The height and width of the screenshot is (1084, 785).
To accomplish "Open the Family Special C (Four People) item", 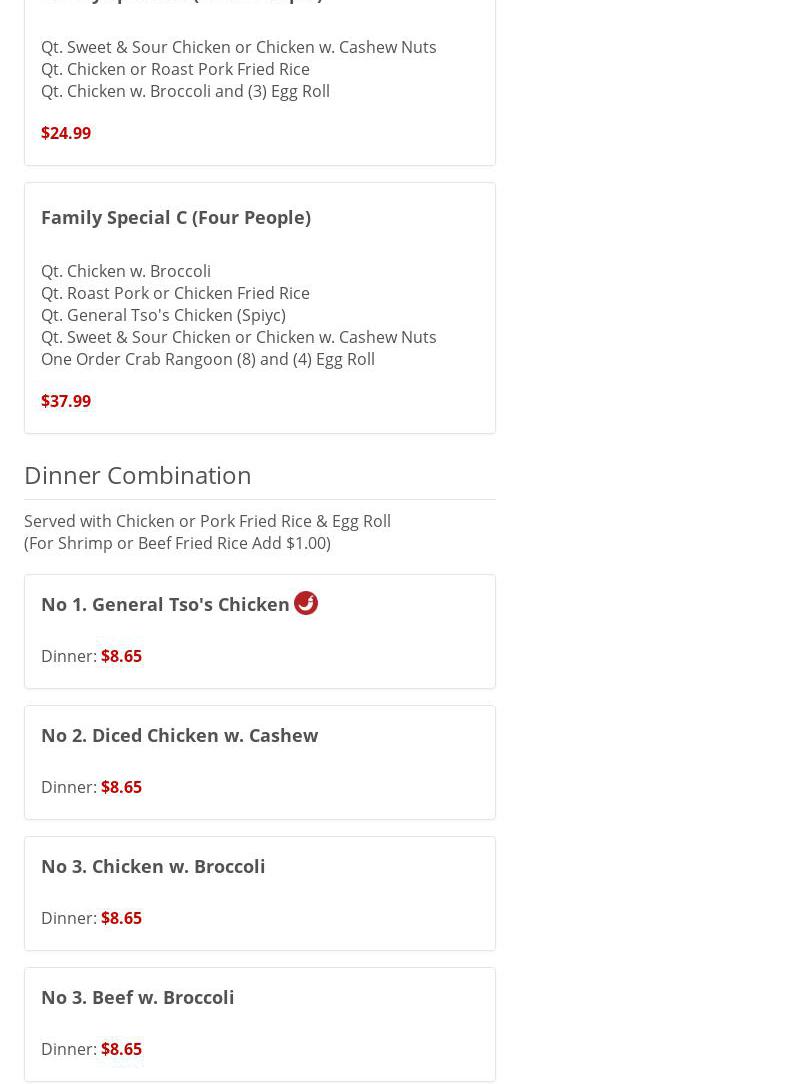I will point(176,217).
